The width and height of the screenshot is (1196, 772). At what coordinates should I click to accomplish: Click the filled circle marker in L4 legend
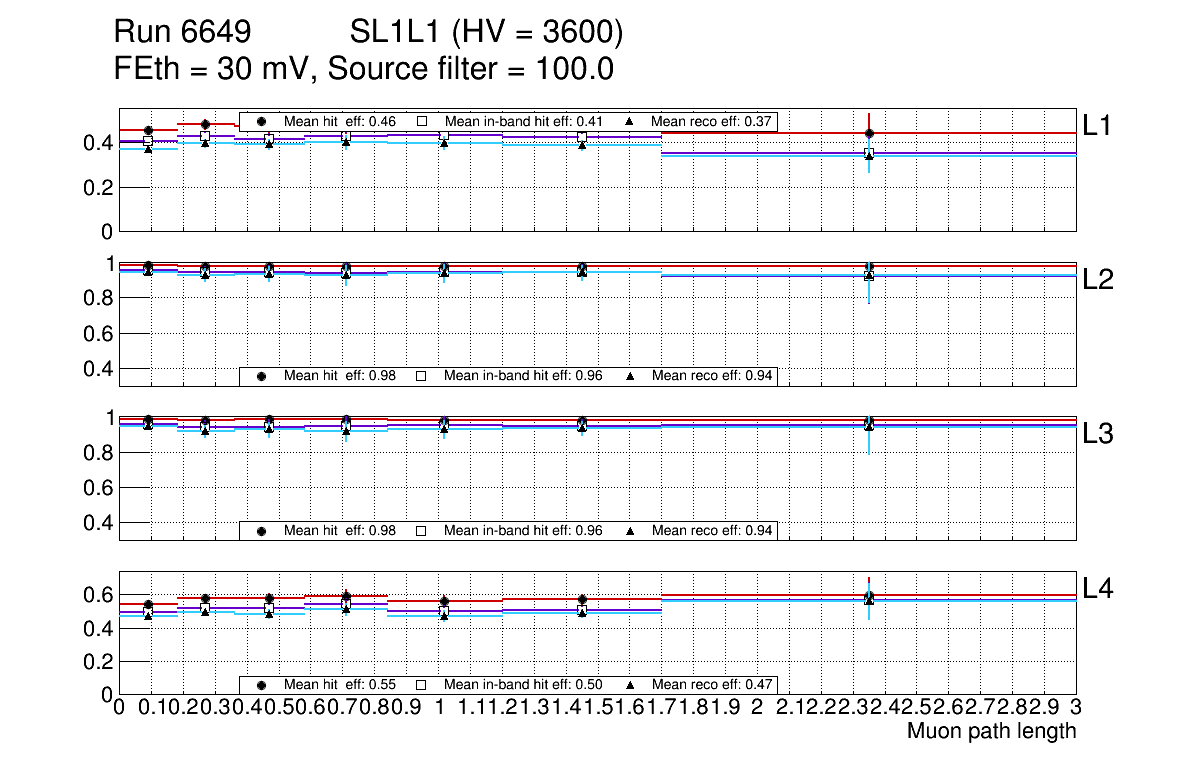point(261,685)
